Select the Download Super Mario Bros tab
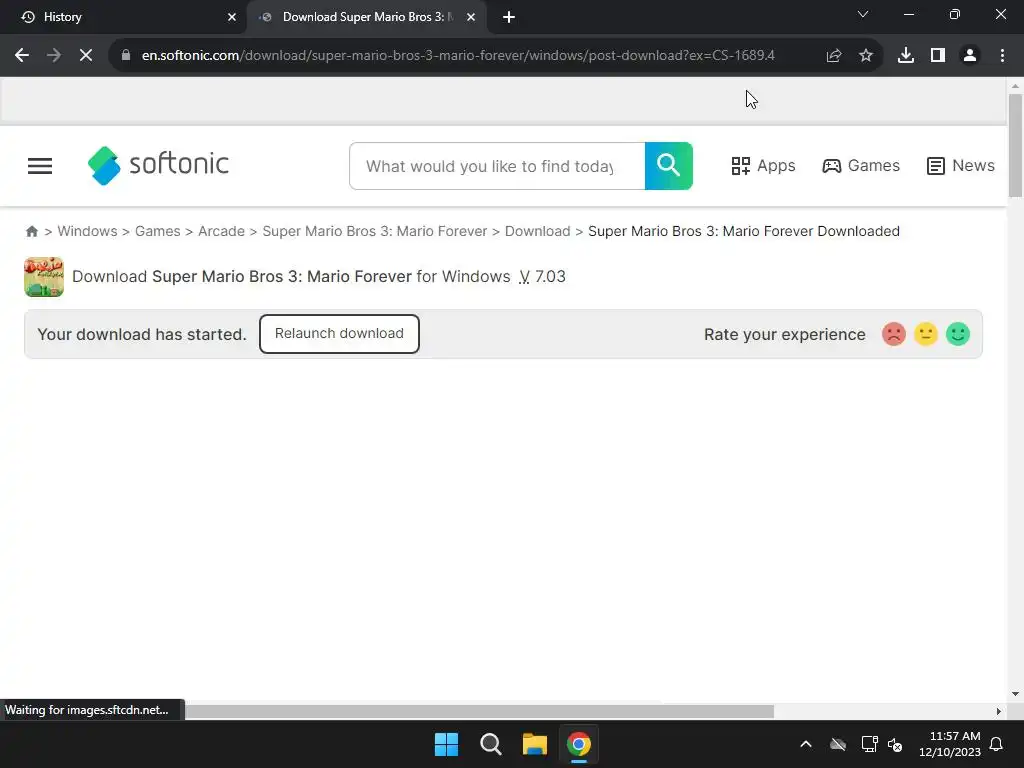 (x=367, y=17)
